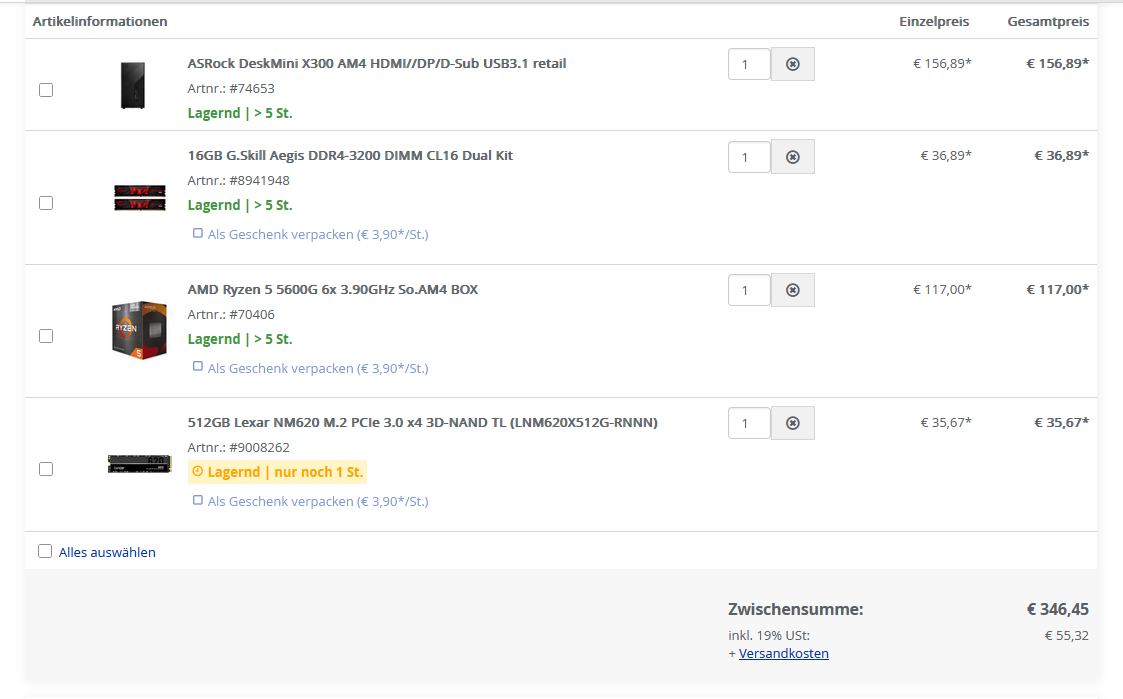Click Lexar NM620 SSD thumbnail

click(140, 463)
